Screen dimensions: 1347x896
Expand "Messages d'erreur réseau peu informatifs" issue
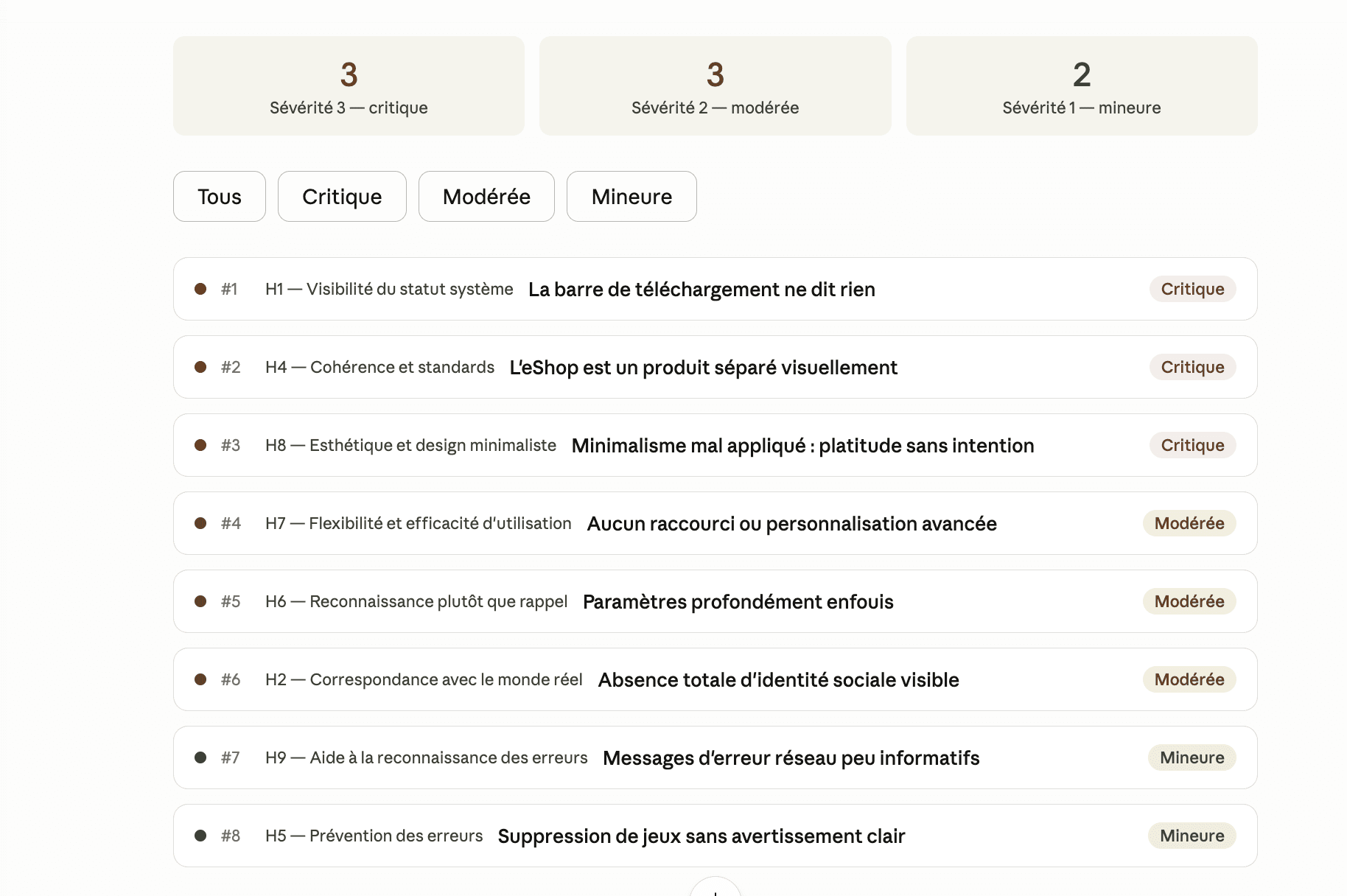pyautogui.click(x=716, y=757)
